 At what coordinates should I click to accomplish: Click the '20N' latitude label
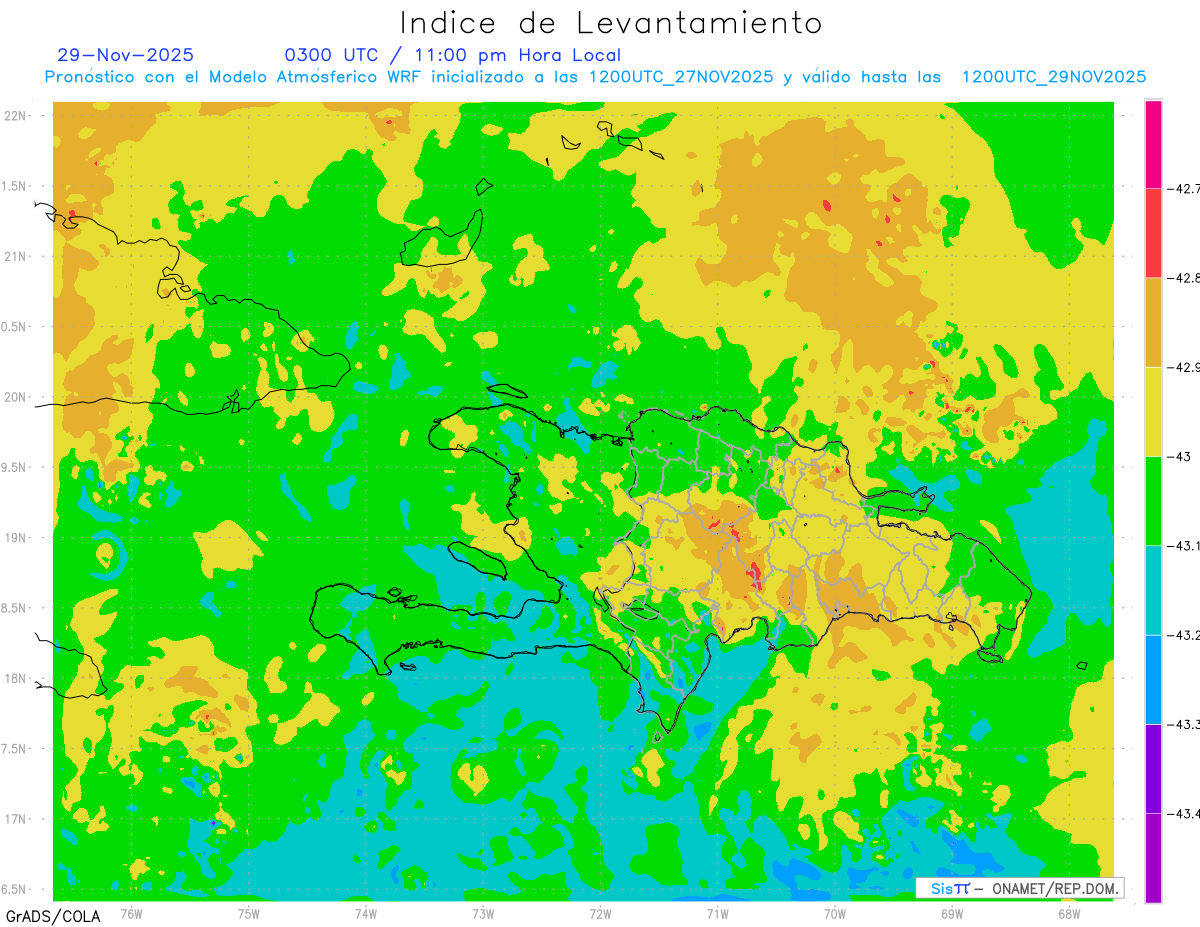(15, 397)
